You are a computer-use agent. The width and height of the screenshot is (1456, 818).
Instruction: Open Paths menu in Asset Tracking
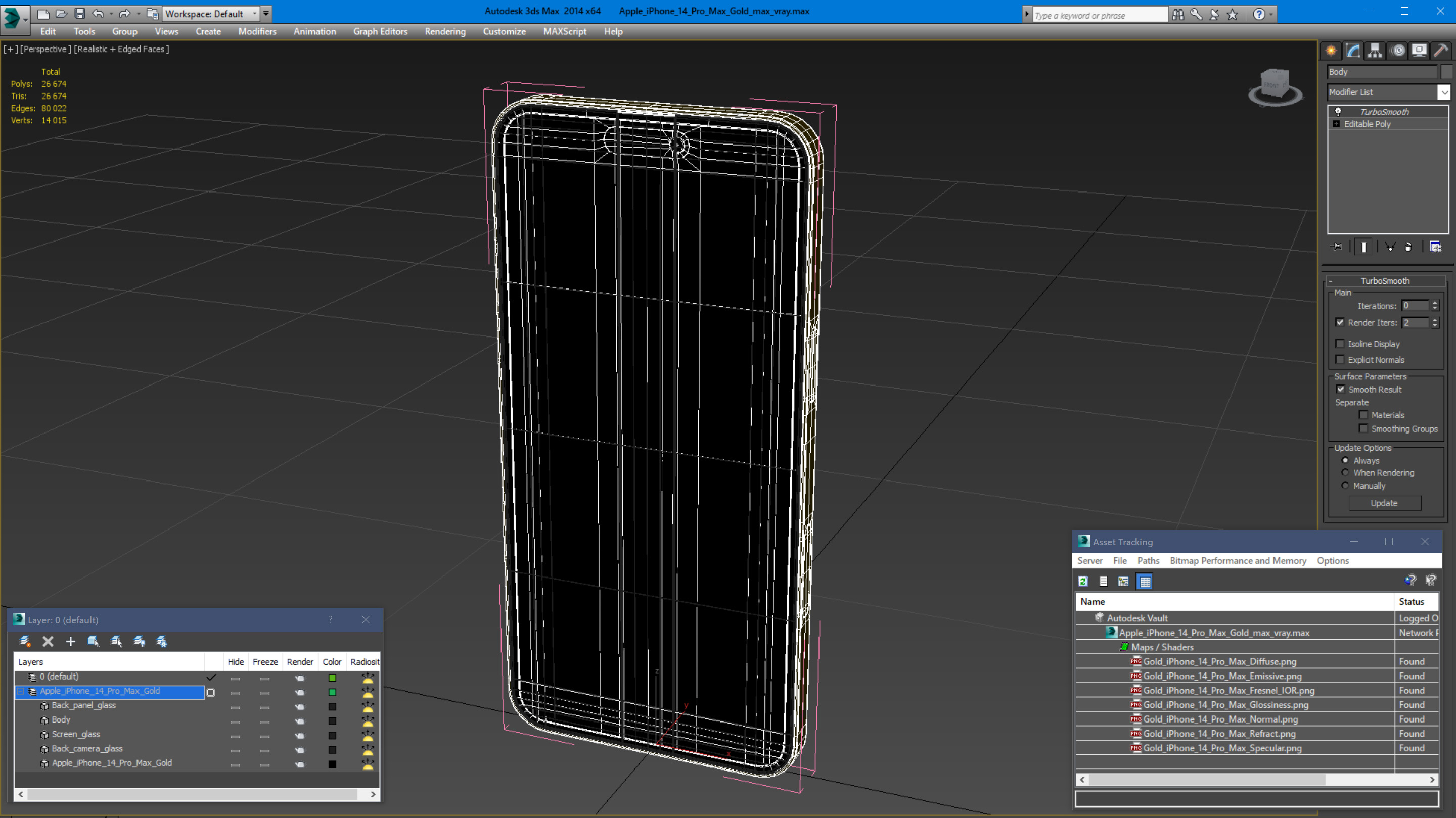point(1148,560)
